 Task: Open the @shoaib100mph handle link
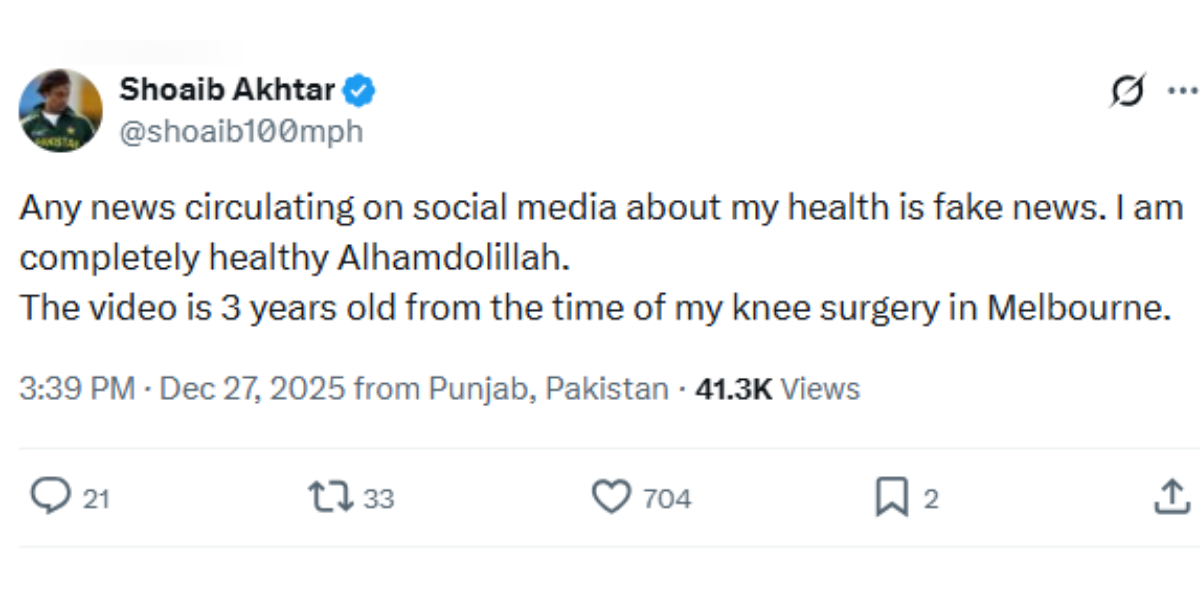pyautogui.click(x=241, y=131)
